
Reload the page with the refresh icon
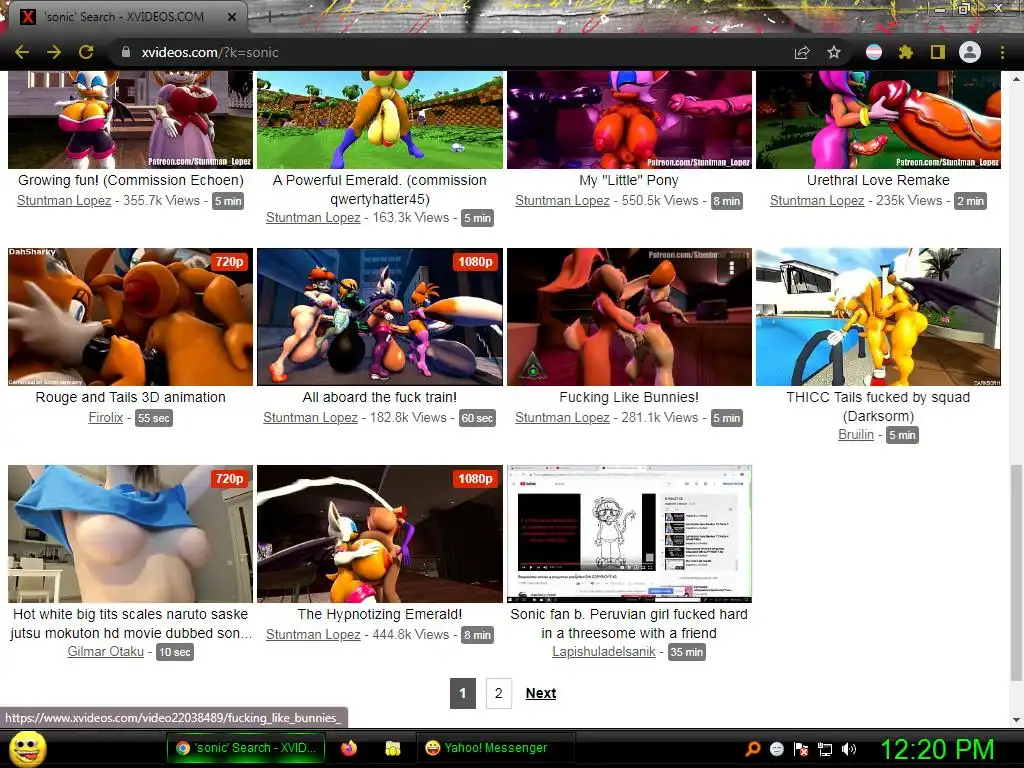tap(86, 52)
